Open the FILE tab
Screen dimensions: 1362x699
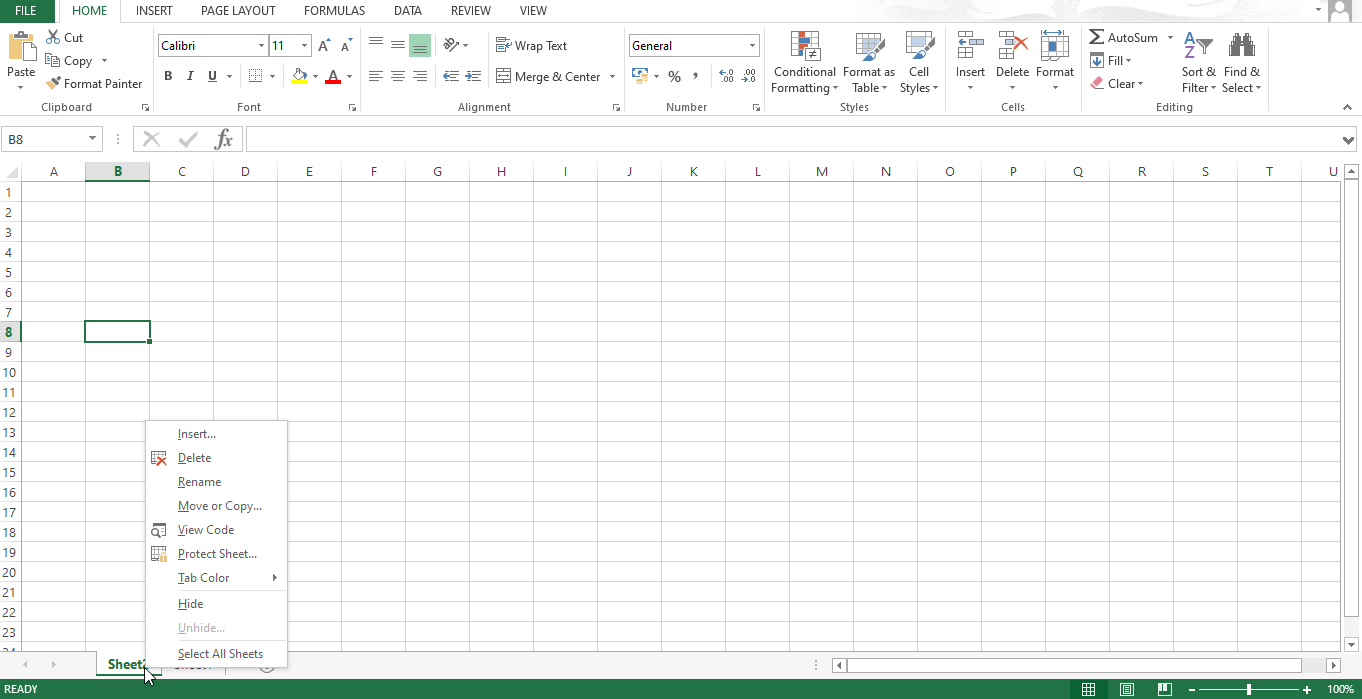click(26, 11)
